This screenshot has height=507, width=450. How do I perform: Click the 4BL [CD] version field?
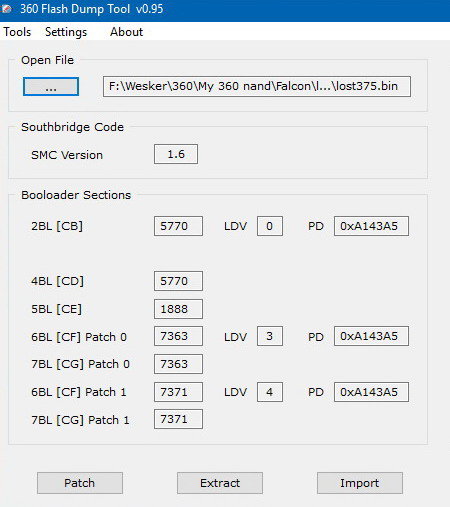178,281
